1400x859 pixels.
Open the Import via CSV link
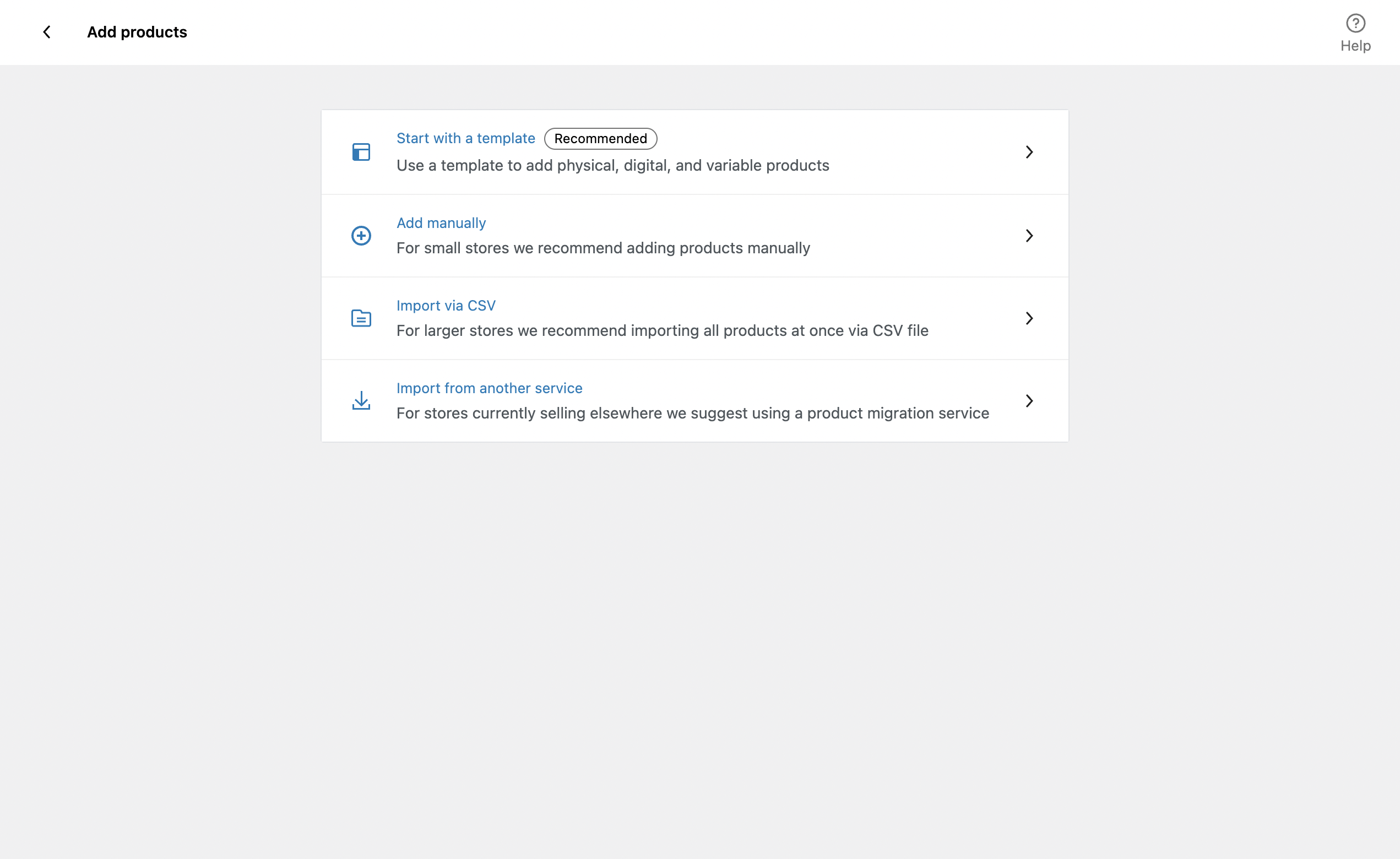(446, 306)
